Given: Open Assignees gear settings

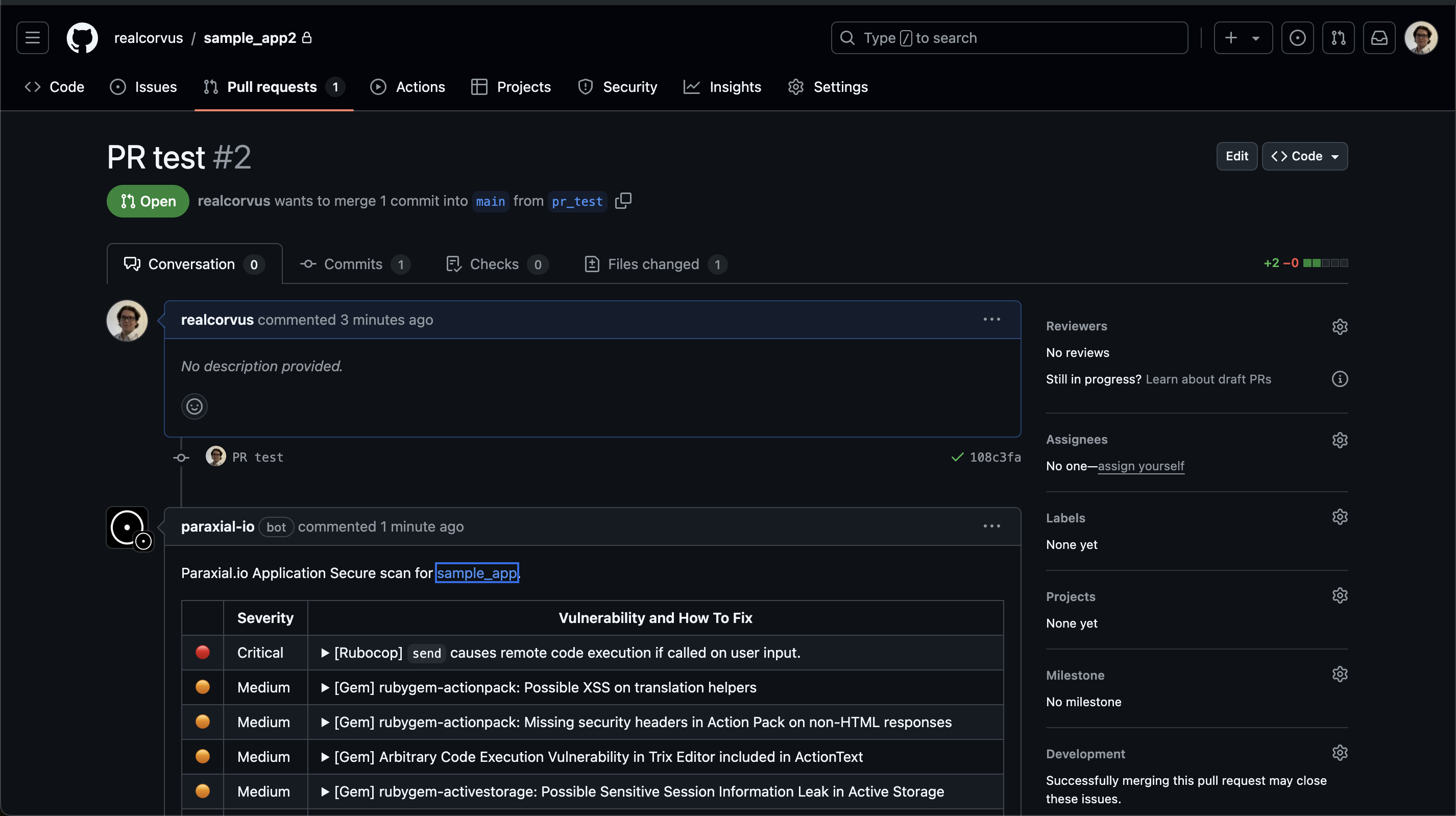Looking at the screenshot, I should coord(1340,439).
